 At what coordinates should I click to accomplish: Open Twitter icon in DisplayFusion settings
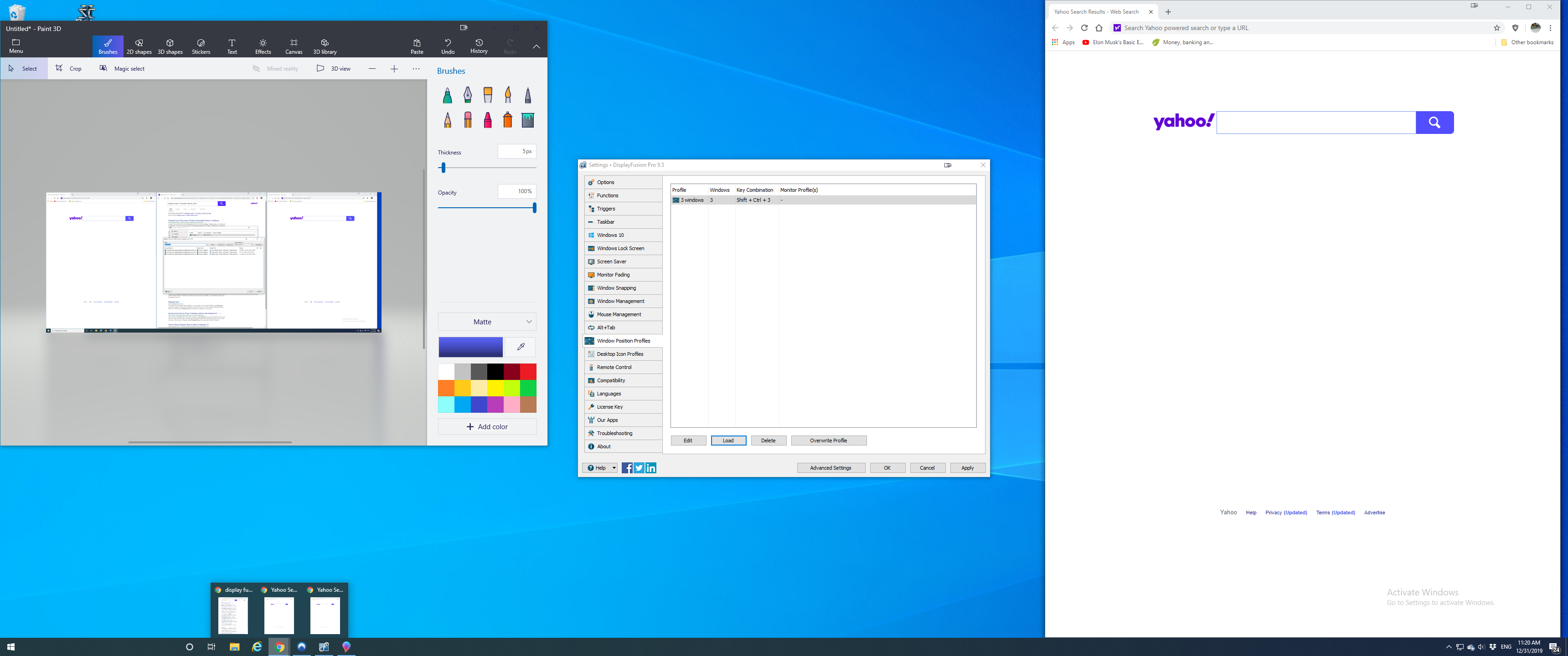(x=639, y=468)
